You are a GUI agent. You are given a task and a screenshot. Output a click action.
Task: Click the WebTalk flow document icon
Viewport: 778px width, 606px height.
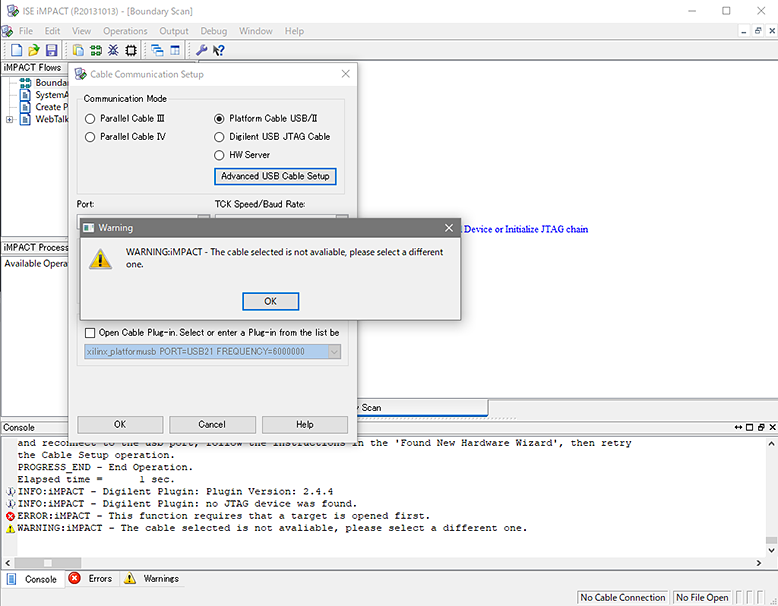(x=25, y=119)
